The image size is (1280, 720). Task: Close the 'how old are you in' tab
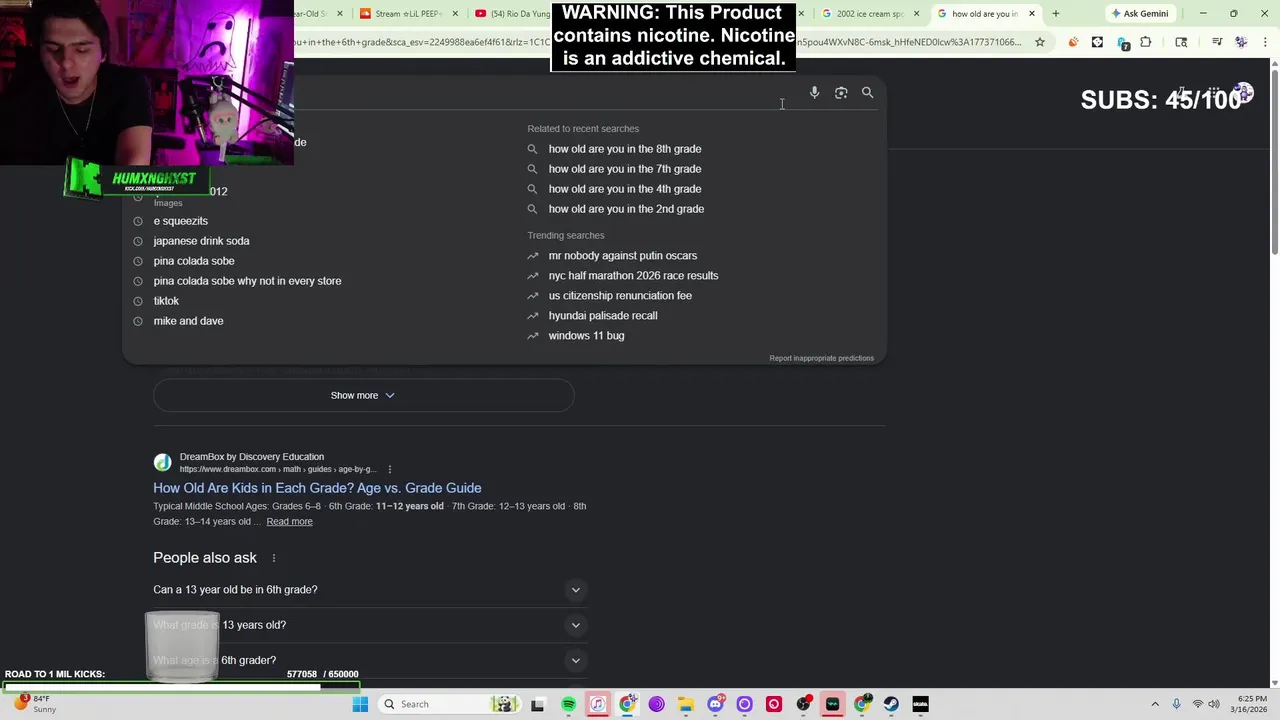1032,14
